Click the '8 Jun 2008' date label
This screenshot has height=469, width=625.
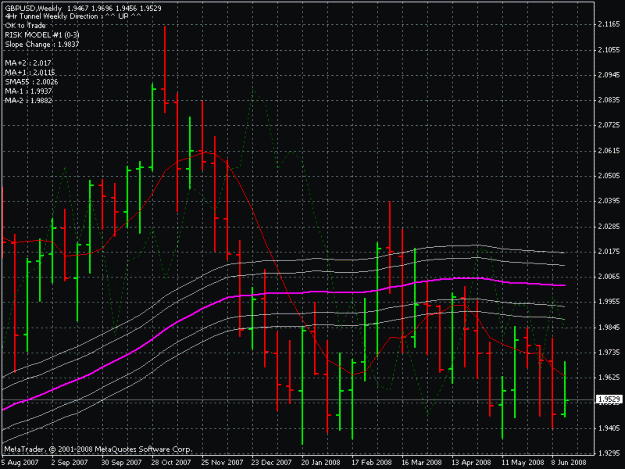(569, 462)
